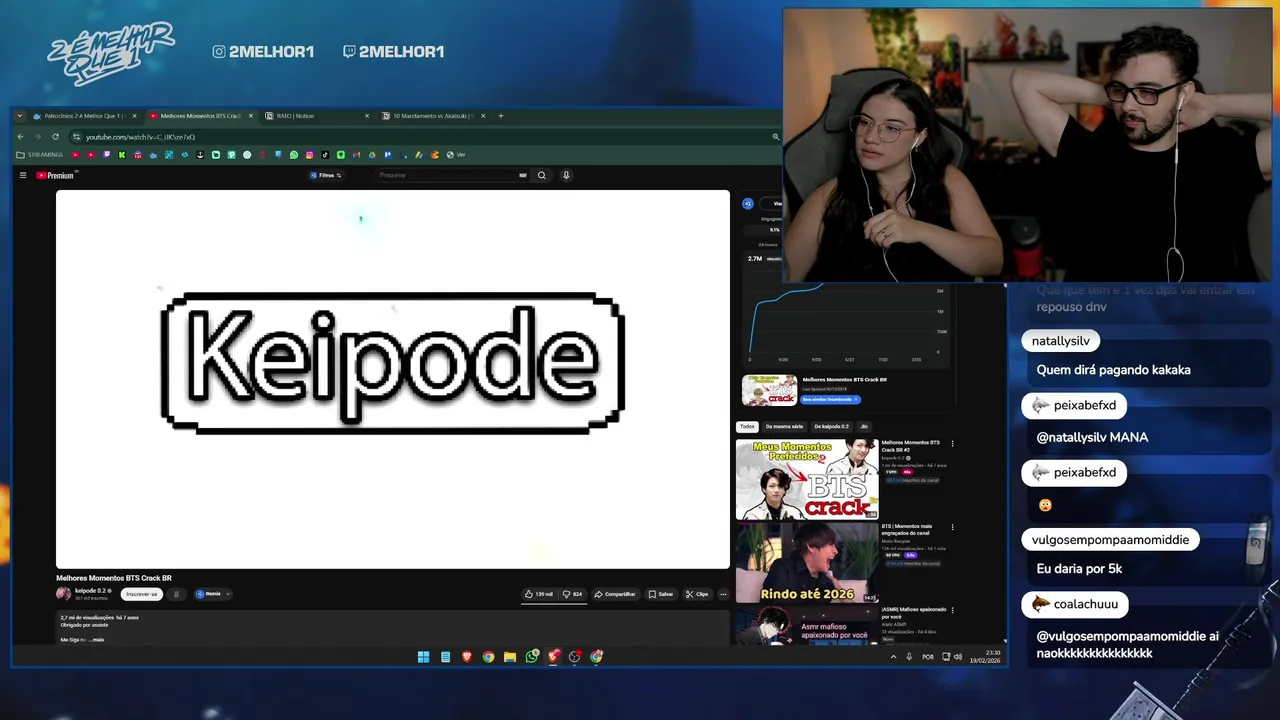The image size is (1280, 720).
Task: Click the browser address bar URL
Action: tap(140, 137)
